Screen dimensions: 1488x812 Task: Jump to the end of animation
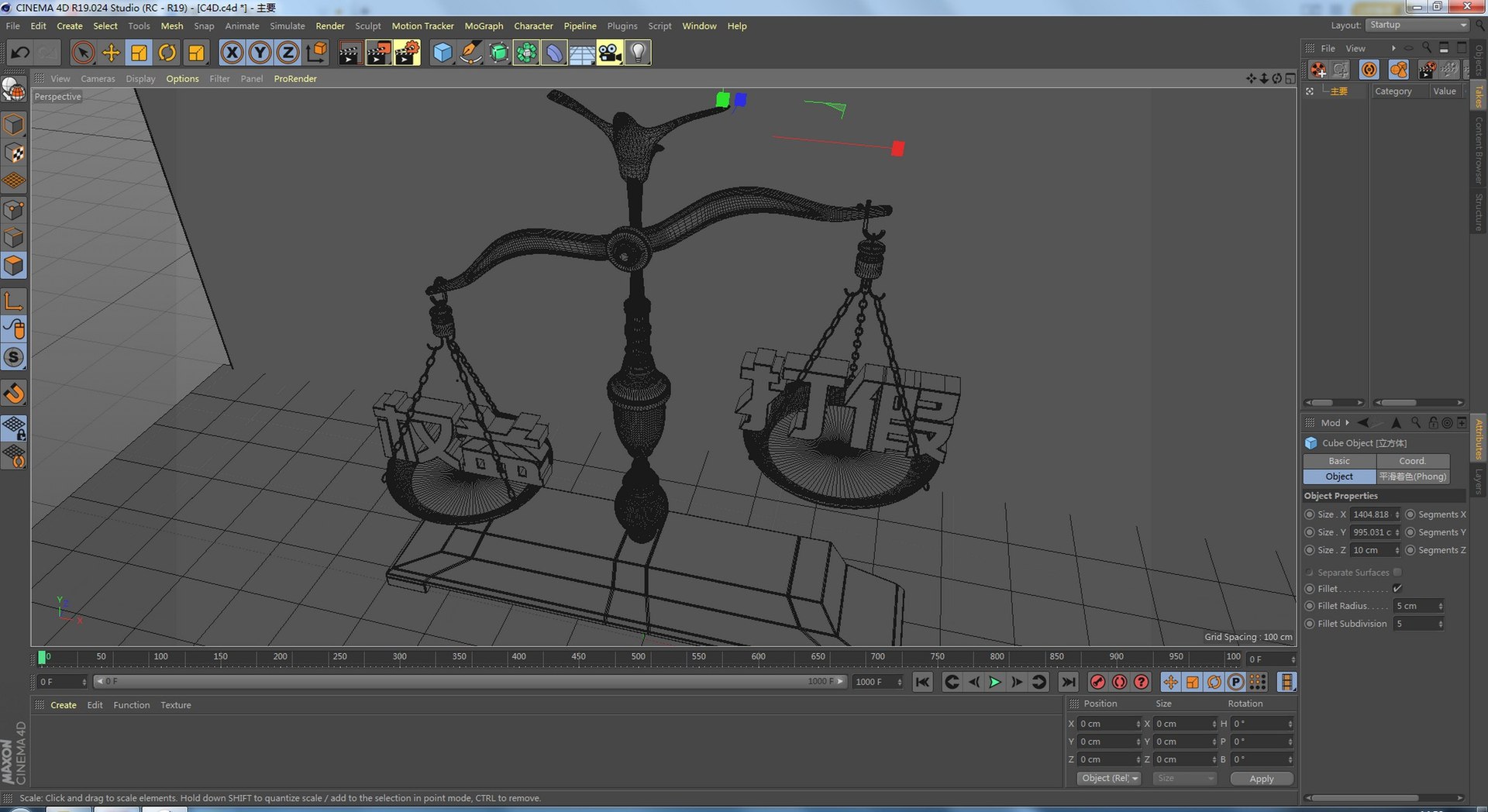pos(1068,682)
